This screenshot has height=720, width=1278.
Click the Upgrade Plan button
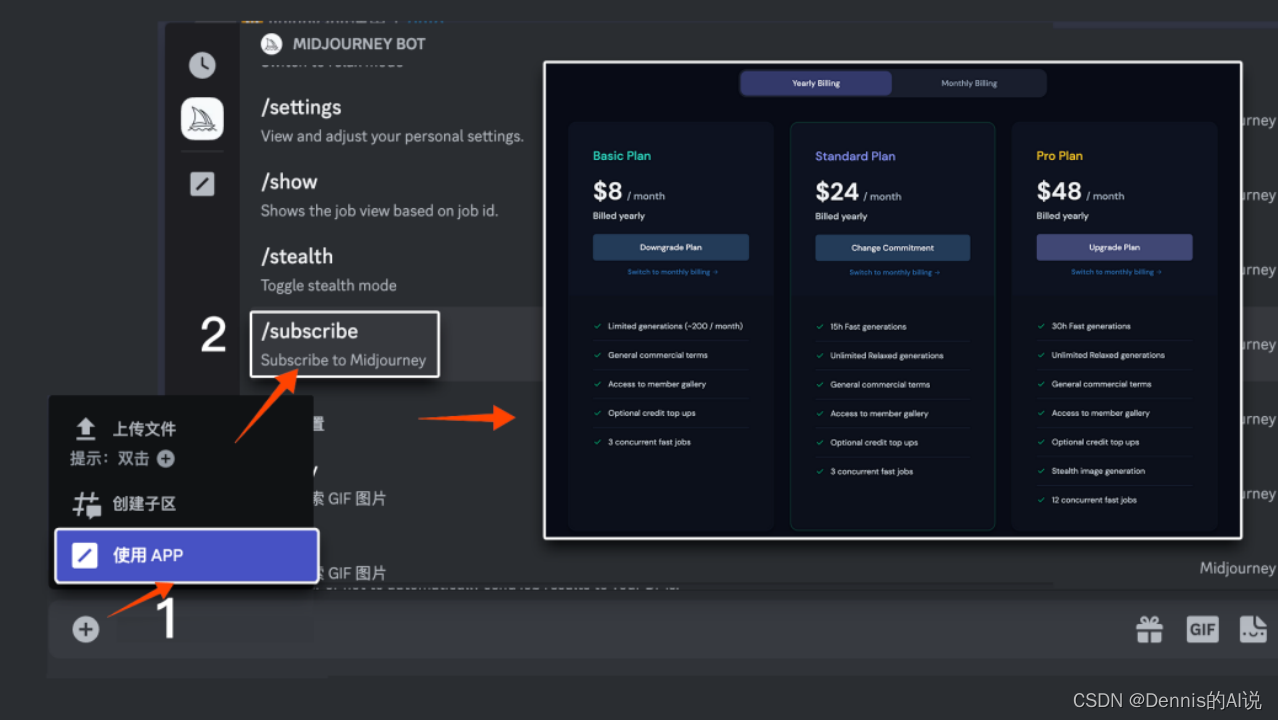tap(1114, 247)
